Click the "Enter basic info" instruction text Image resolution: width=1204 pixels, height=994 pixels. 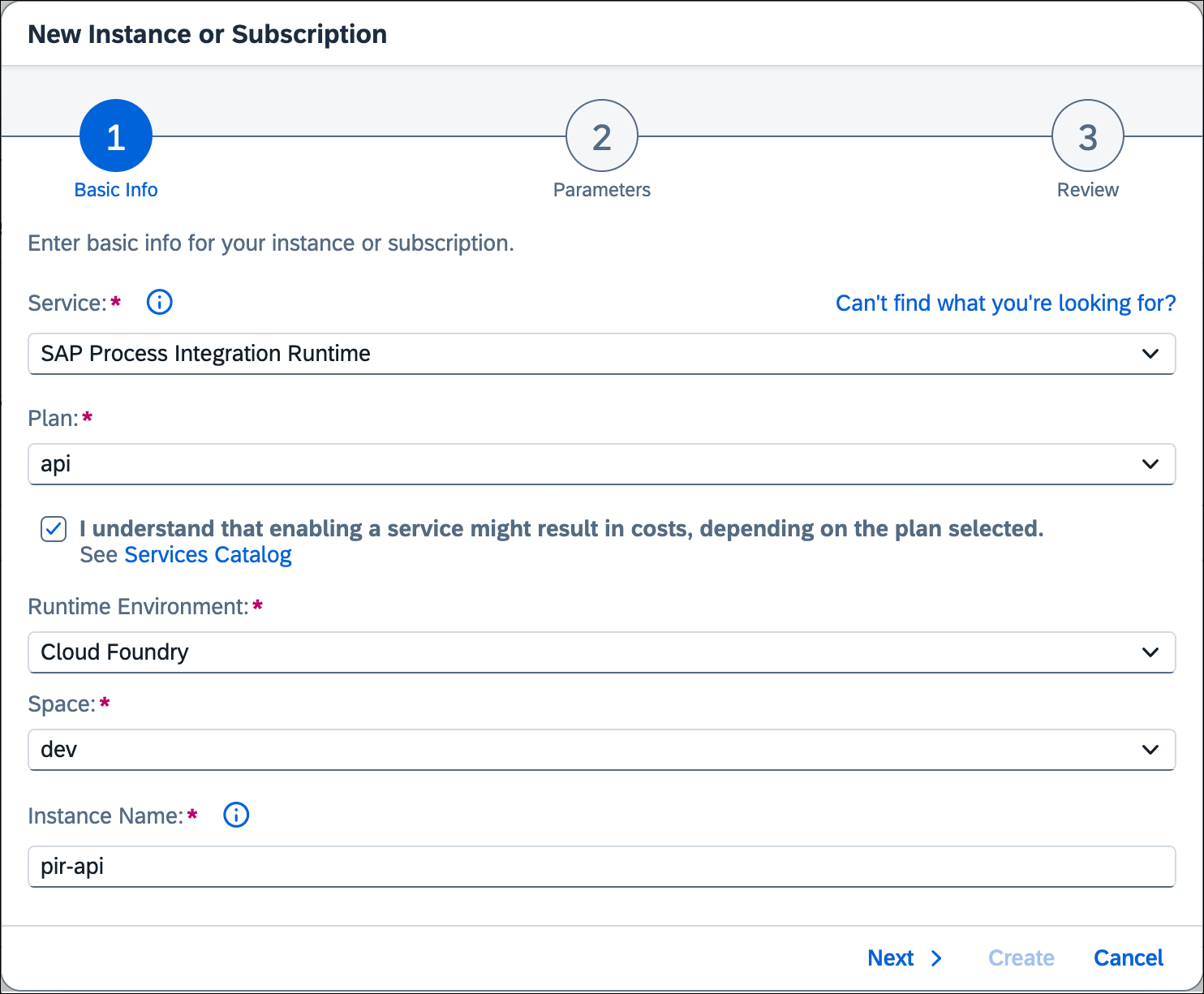[x=271, y=243]
